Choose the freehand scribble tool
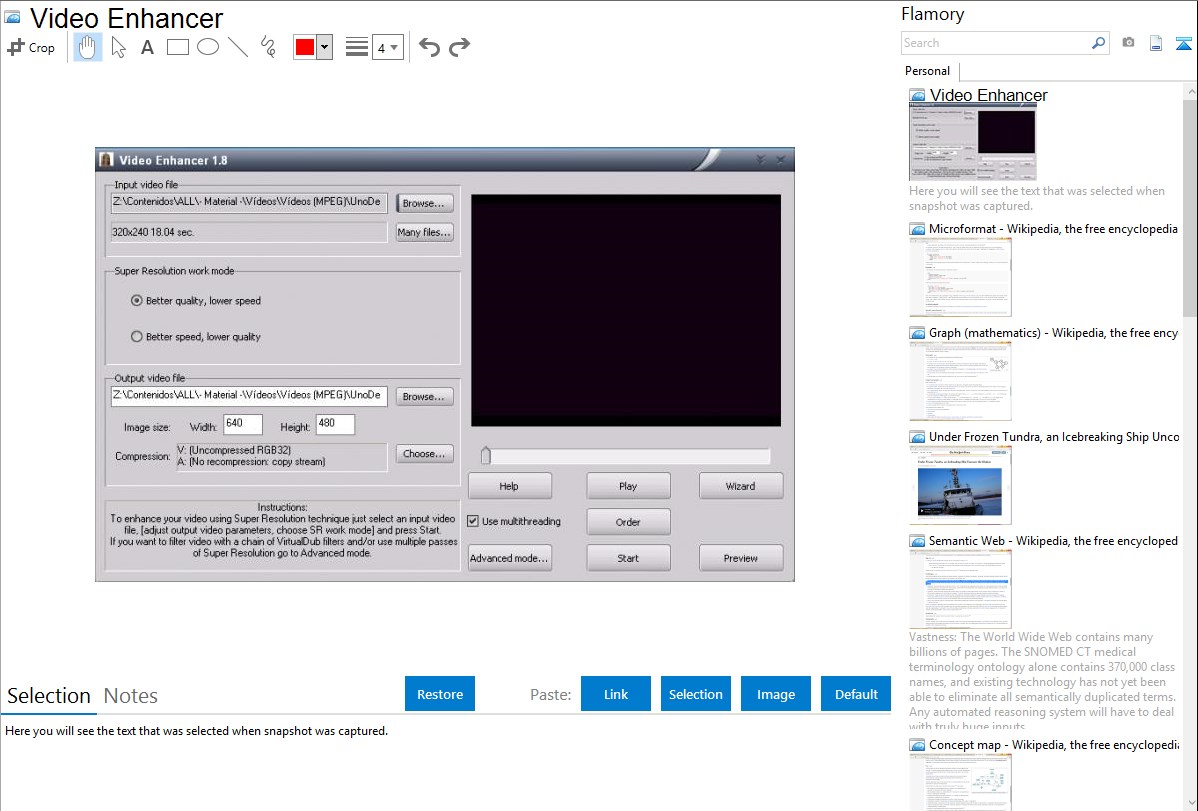The width and height of the screenshot is (1198, 811). (268, 47)
